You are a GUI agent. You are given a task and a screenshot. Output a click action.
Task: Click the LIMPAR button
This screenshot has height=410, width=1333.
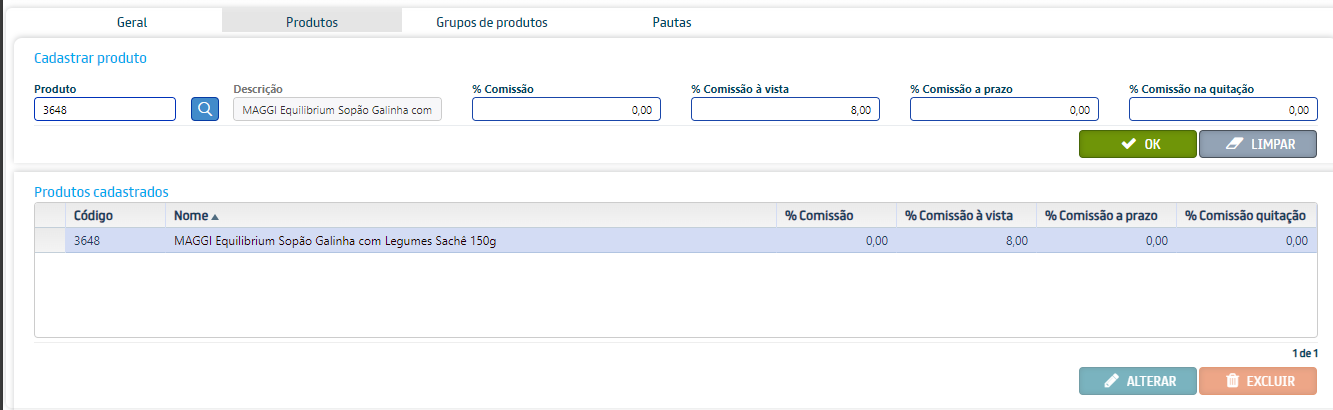click(x=1257, y=144)
